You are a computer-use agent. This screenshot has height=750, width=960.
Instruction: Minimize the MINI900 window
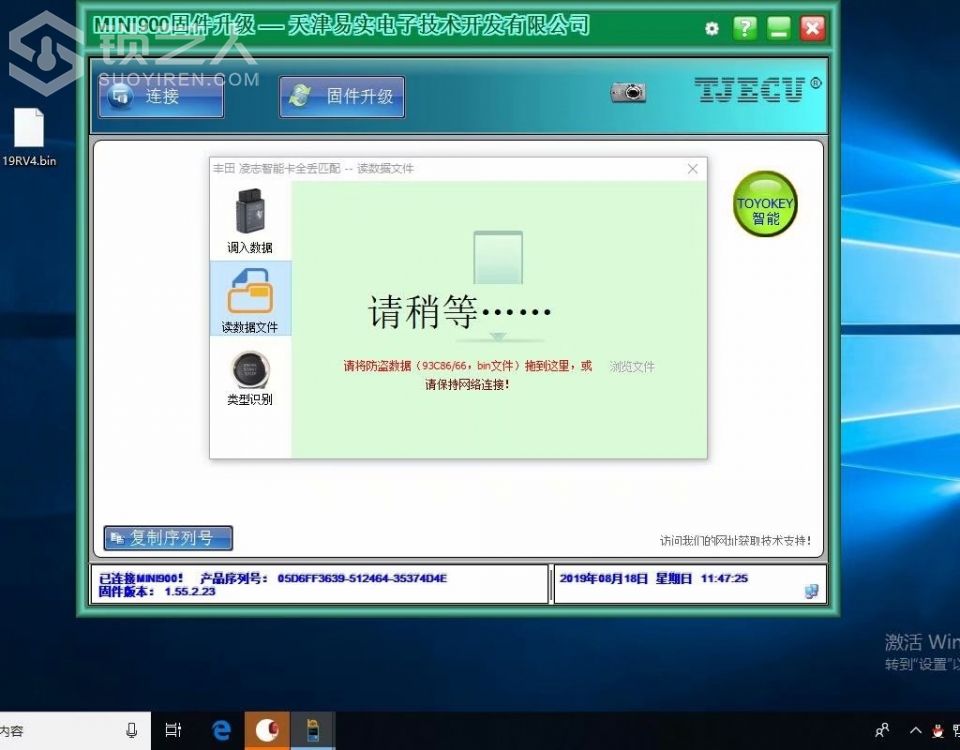click(779, 28)
